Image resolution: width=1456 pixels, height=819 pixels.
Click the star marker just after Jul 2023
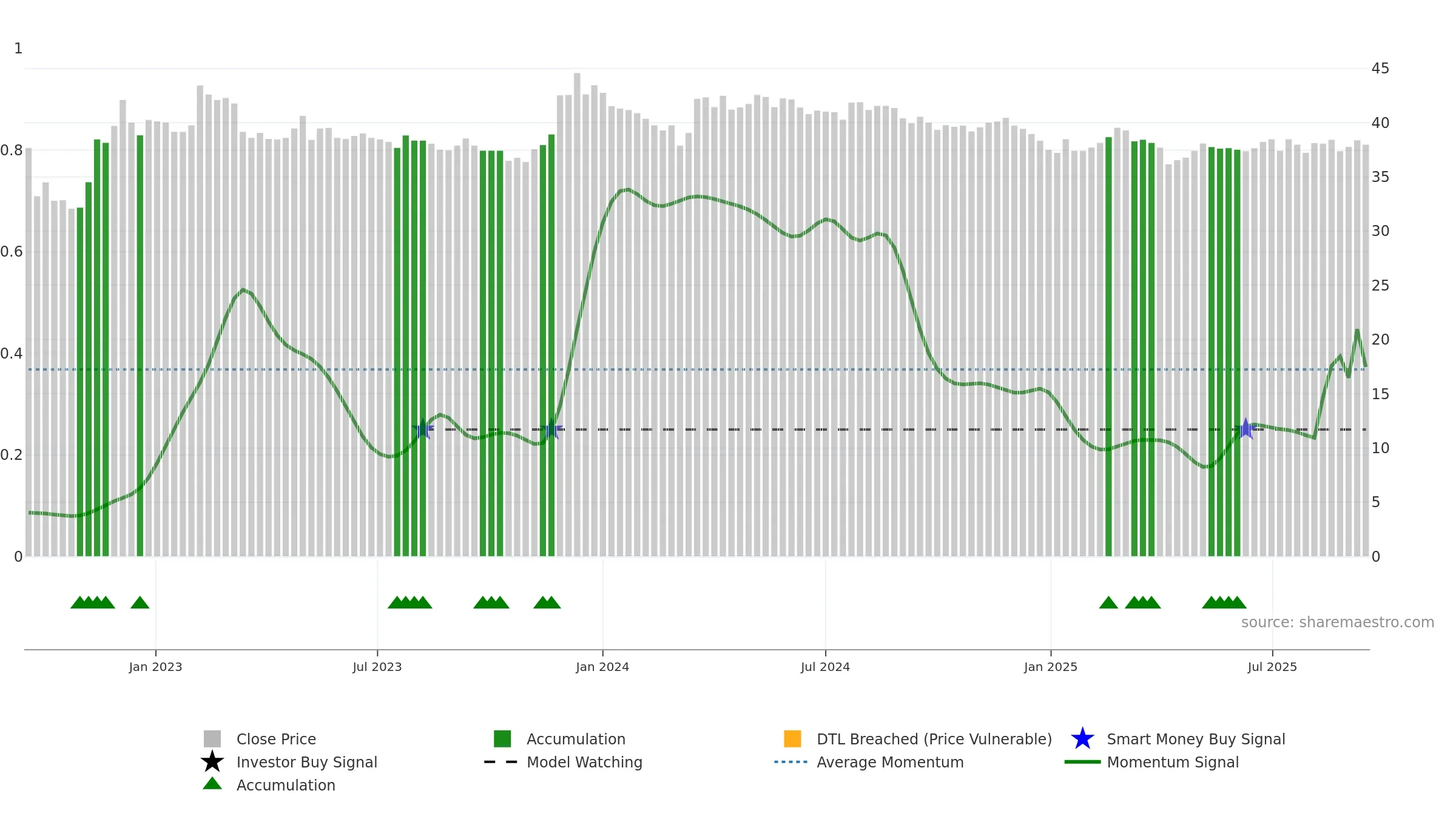[x=423, y=428]
